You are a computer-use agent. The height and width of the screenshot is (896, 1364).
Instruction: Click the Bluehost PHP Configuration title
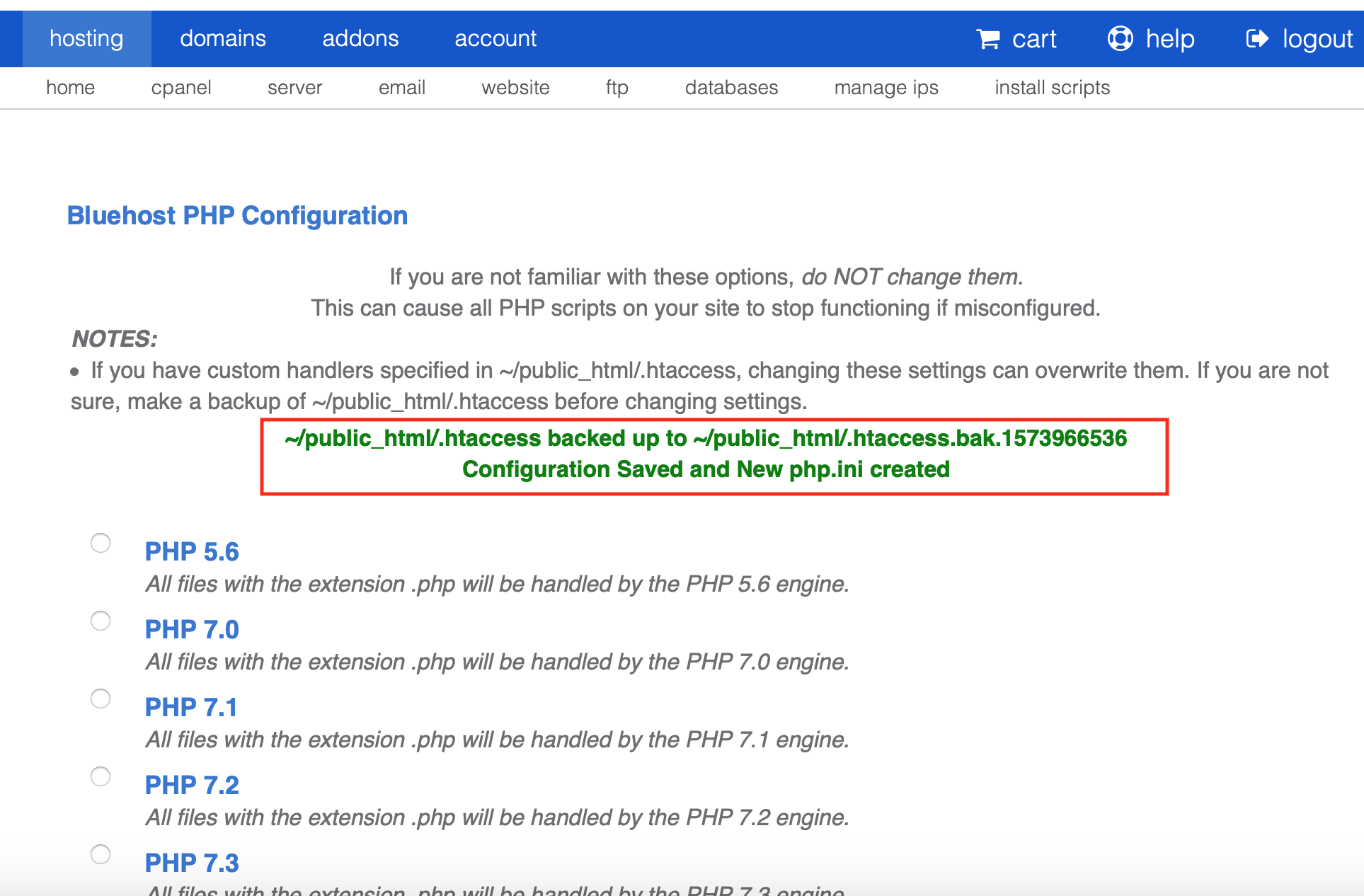coord(237,216)
